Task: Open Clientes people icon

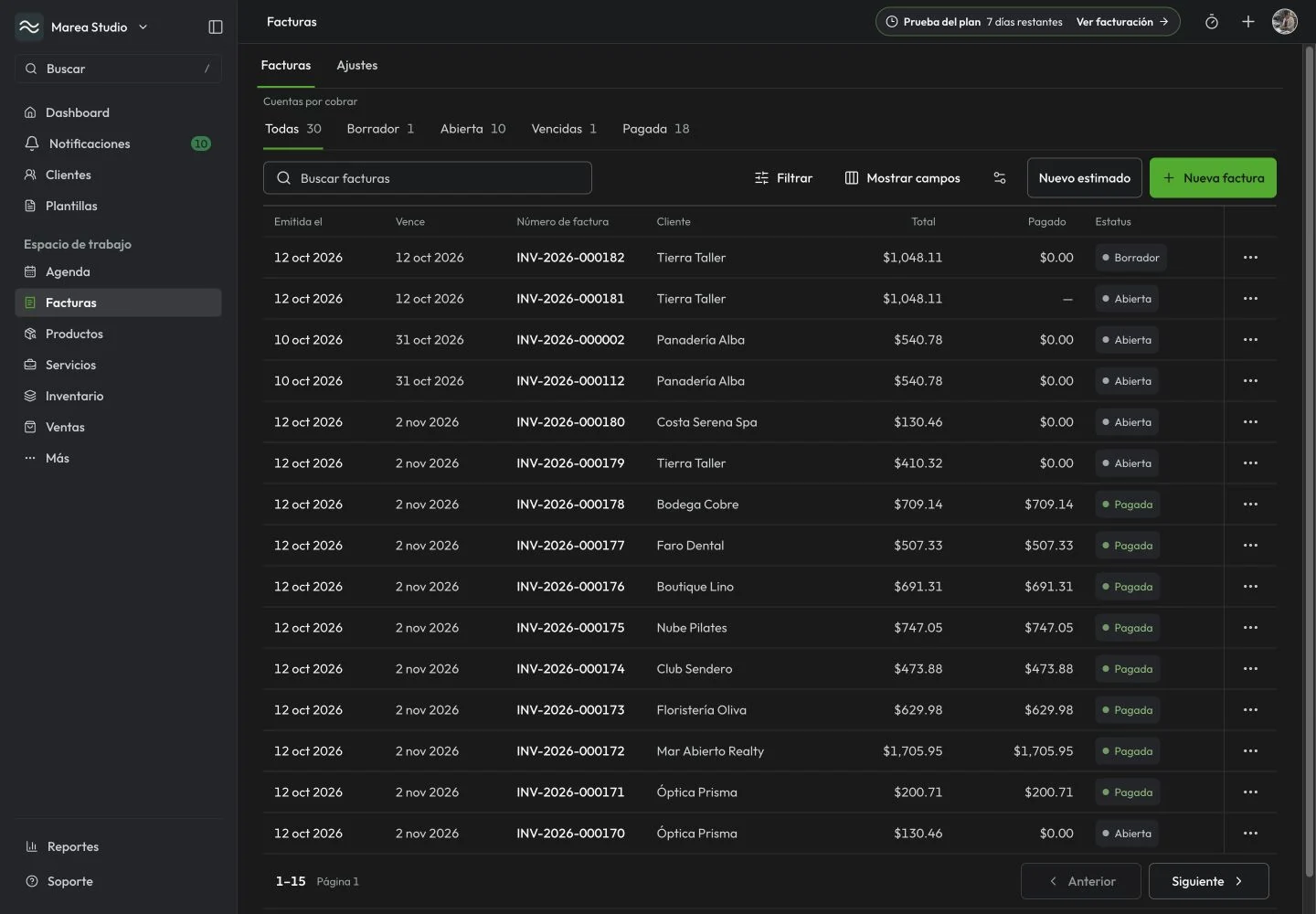Action: [x=30, y=175]
